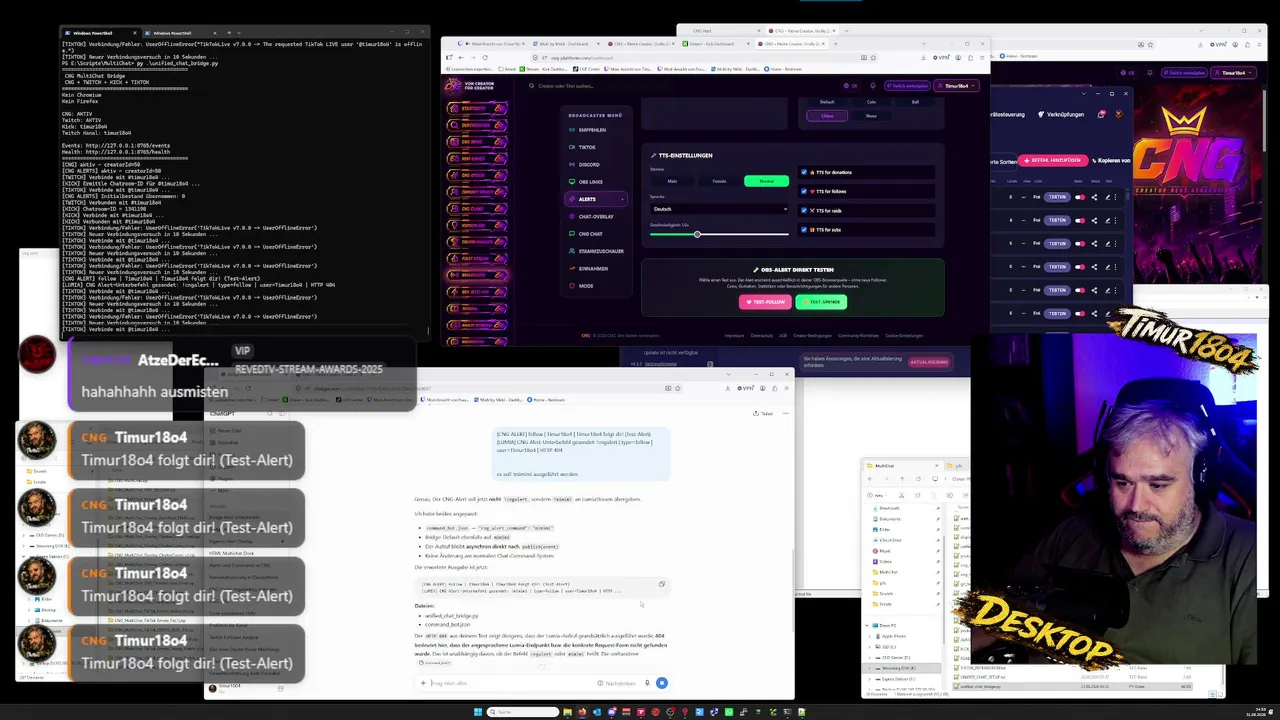Go back in the File Explorer window
The height and width of the screenshot is (720, 1280).
(x=870, y=479)
